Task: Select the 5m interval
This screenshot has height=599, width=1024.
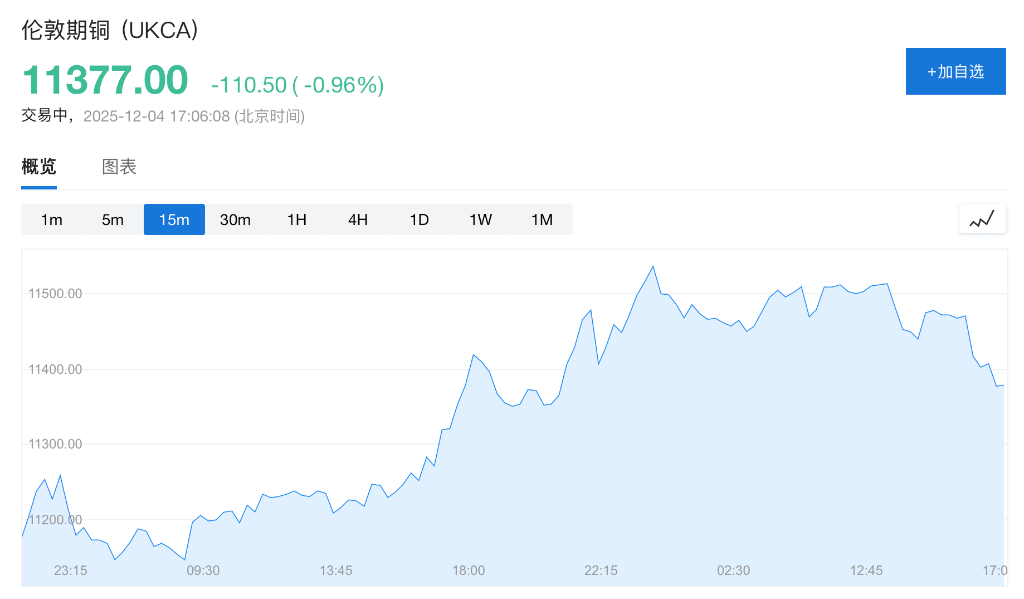Action: (x=113, y=220)
